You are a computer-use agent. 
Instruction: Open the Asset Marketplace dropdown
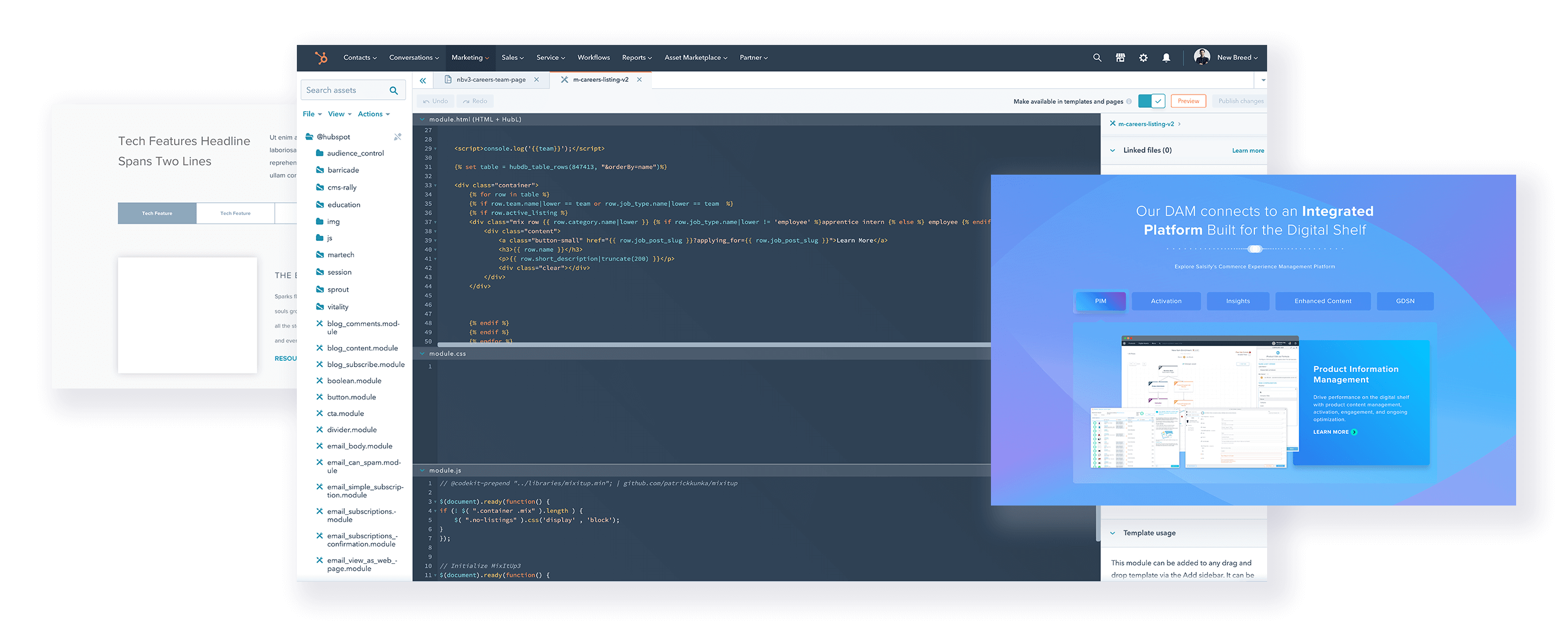[696, 58]
